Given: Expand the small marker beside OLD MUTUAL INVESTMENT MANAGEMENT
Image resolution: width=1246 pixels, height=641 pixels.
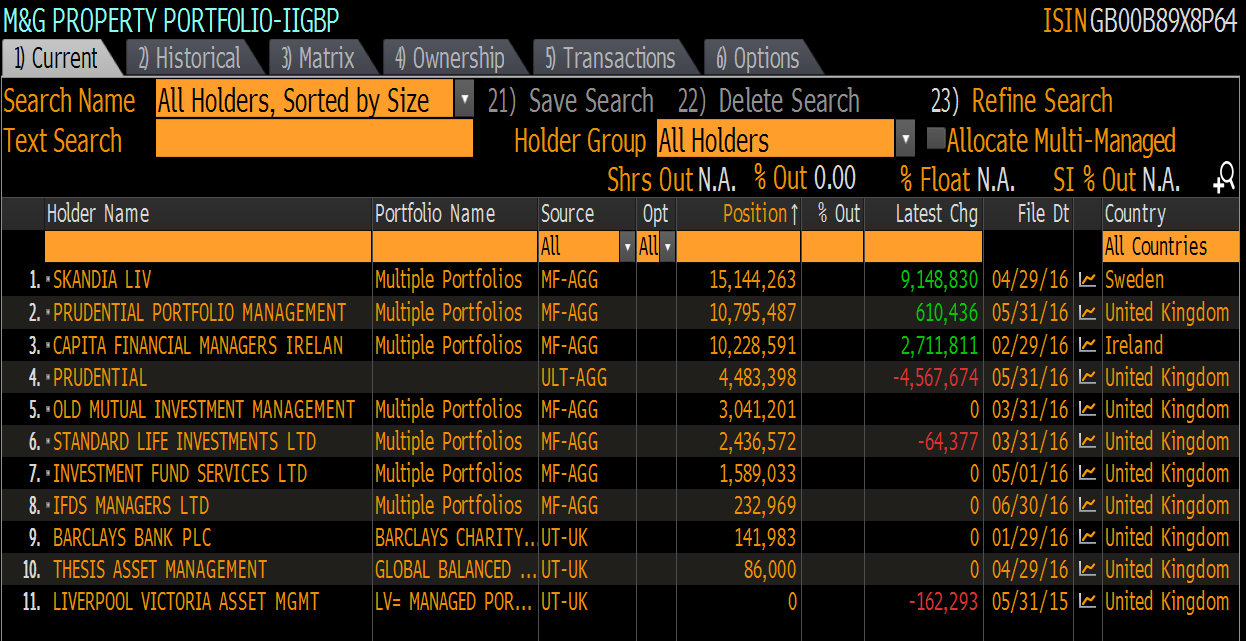Looking at the screenshot, I should click(48, 410).
